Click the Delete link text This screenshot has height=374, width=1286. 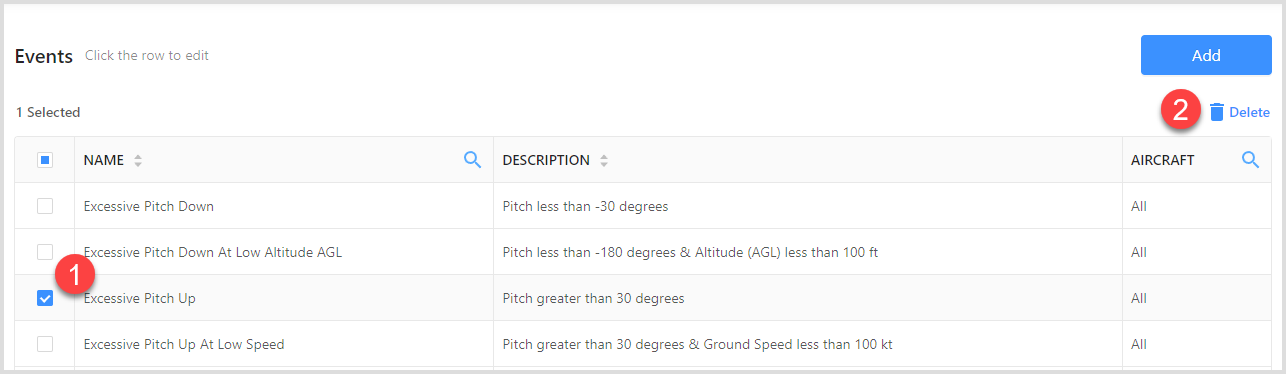click(x=1249, y=112)
